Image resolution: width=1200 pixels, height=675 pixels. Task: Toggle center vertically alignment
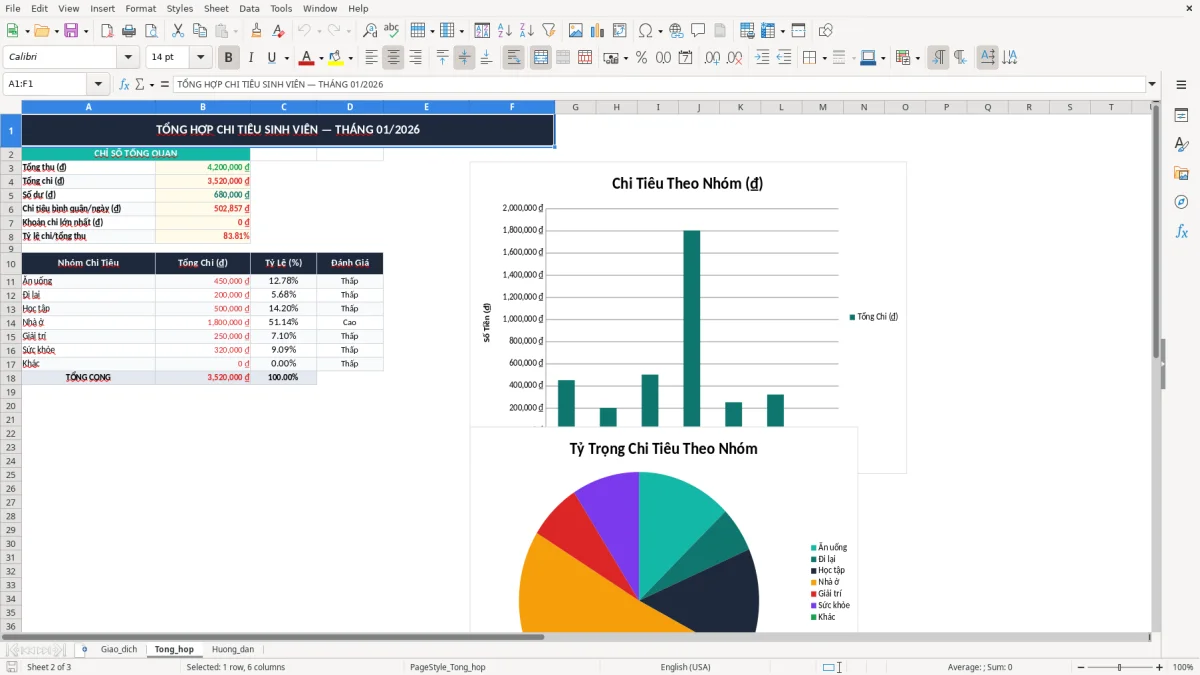464,58
